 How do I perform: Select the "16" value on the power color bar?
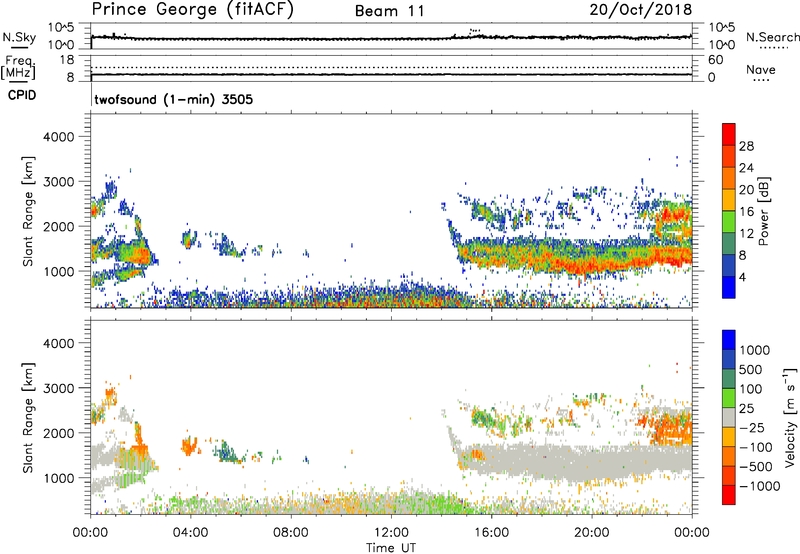click(x=746, y=212)
